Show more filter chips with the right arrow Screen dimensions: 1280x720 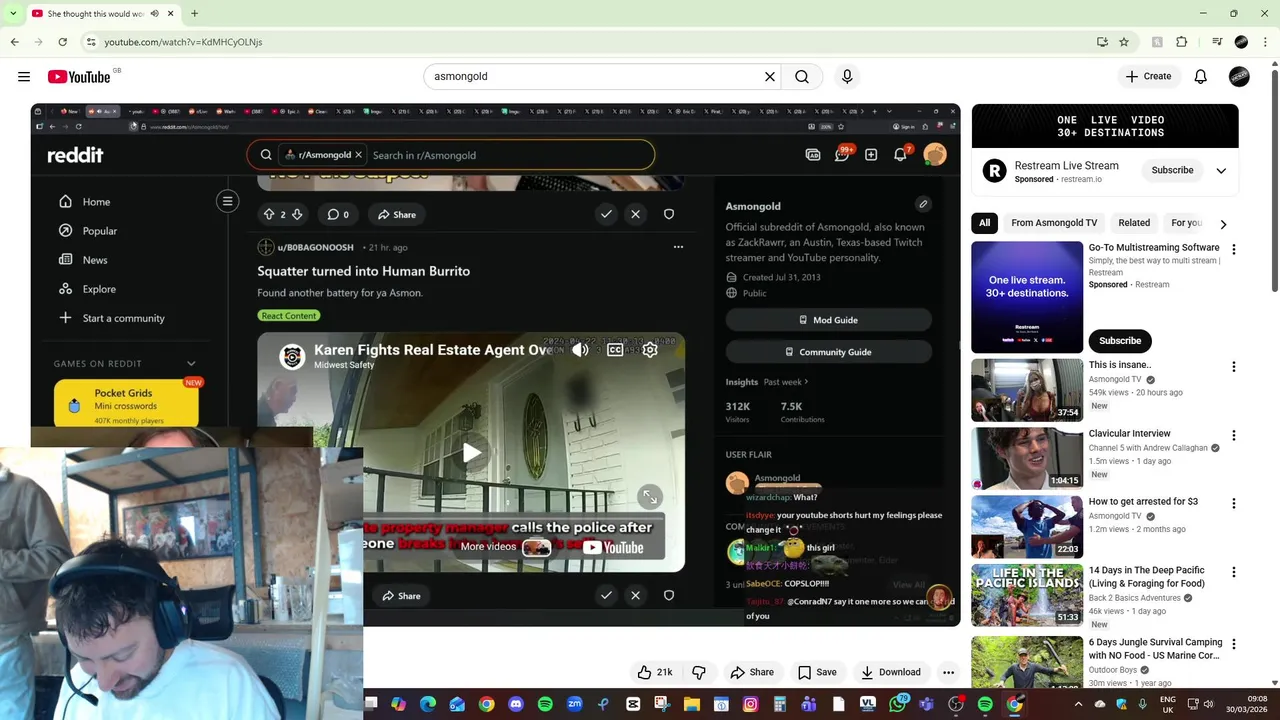(x=1223, y=224)
